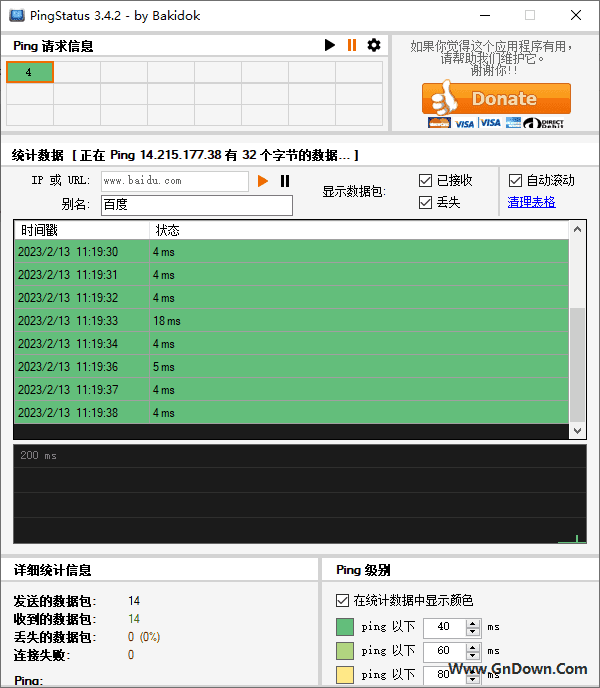Click the 时间戳 column header
Viewport: 600px width, 688px height.
coord(82,230)
